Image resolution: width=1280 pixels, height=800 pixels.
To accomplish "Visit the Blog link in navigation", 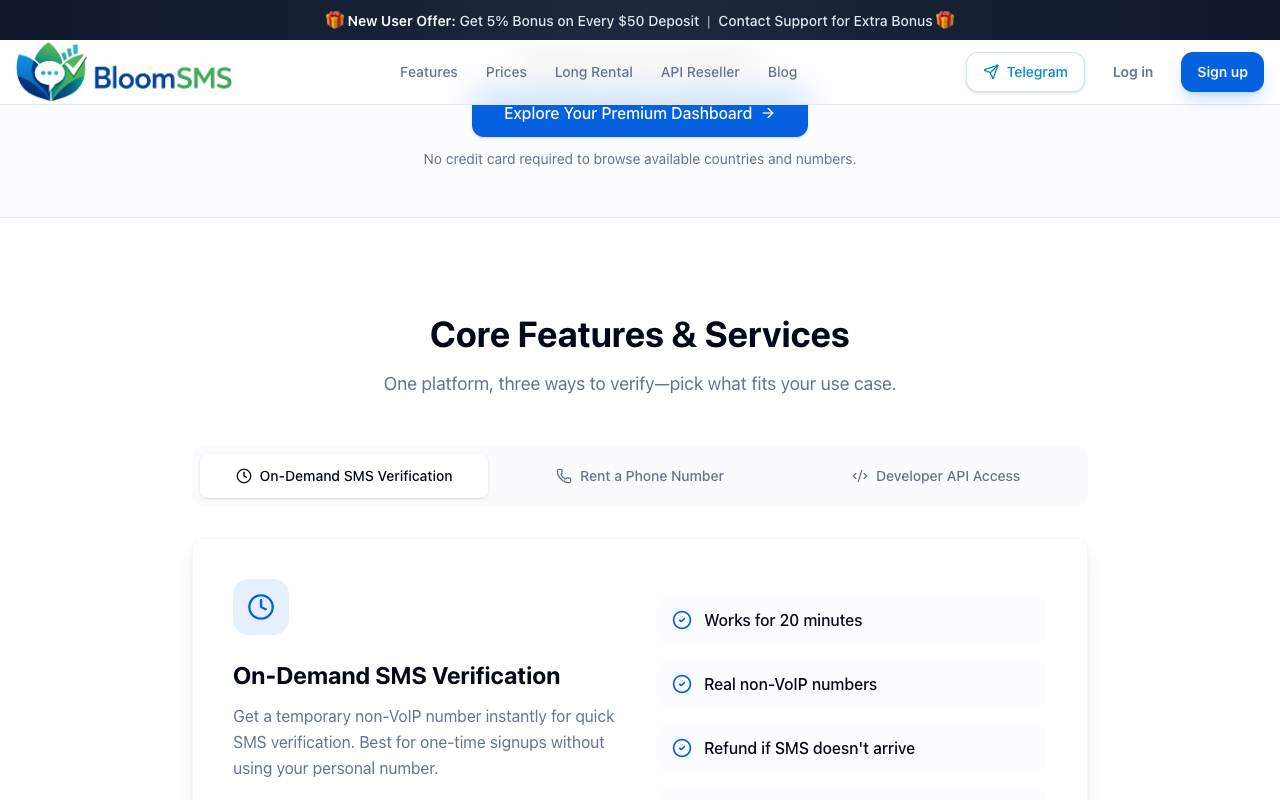I will click(x=782, y=72).
